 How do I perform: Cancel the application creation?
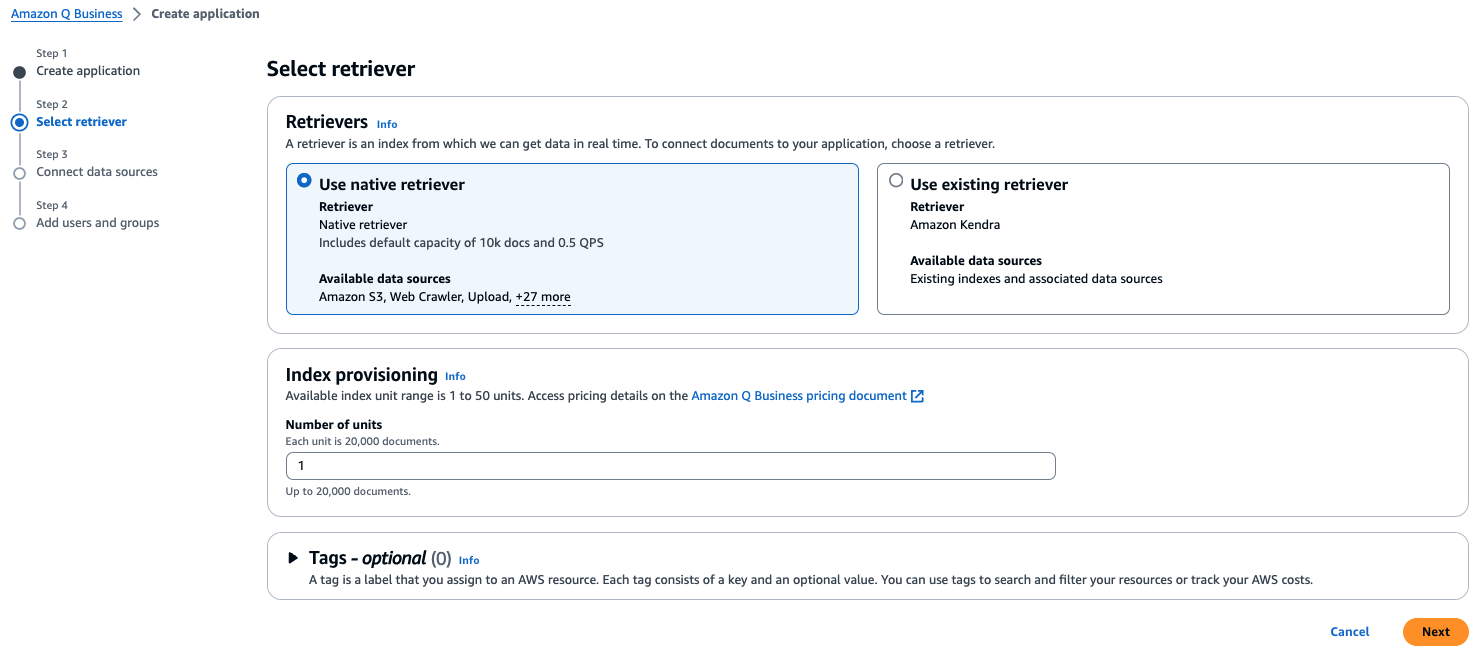(1350, 632)
